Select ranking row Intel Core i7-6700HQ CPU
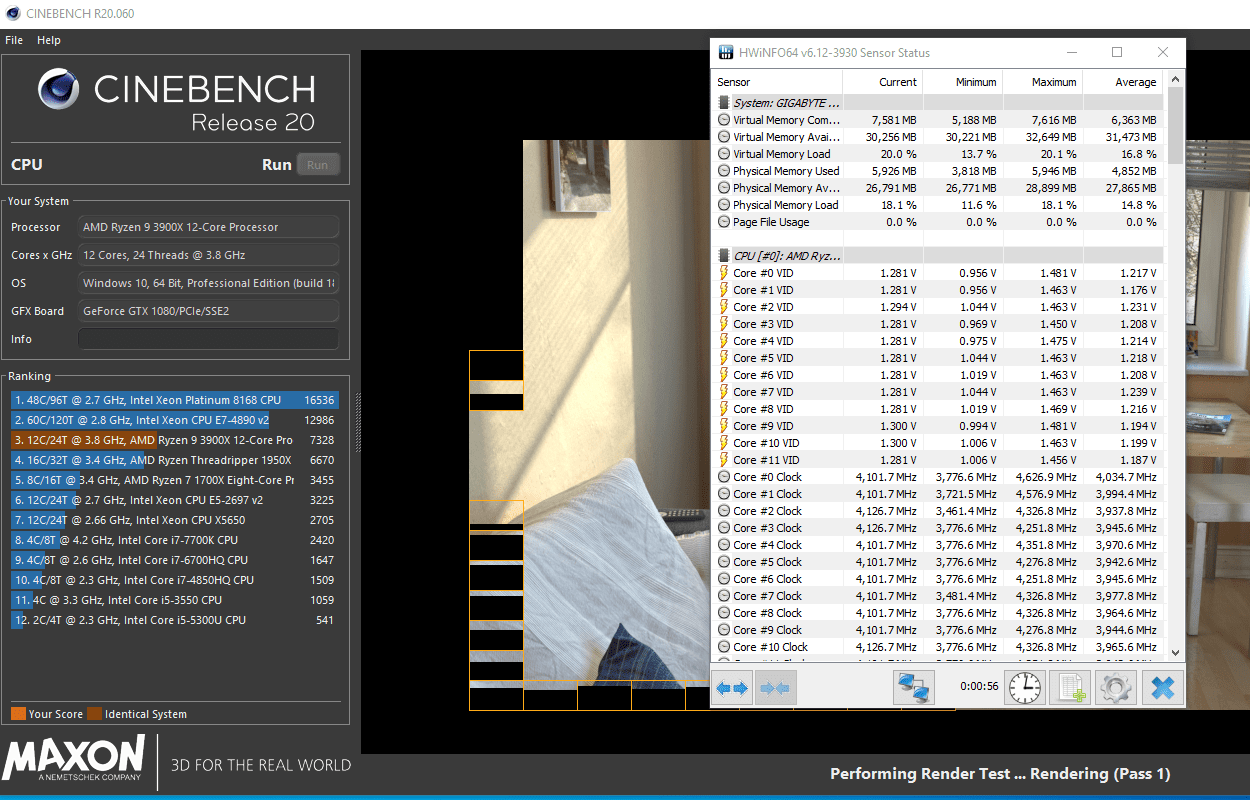 (x=175, y=560)
